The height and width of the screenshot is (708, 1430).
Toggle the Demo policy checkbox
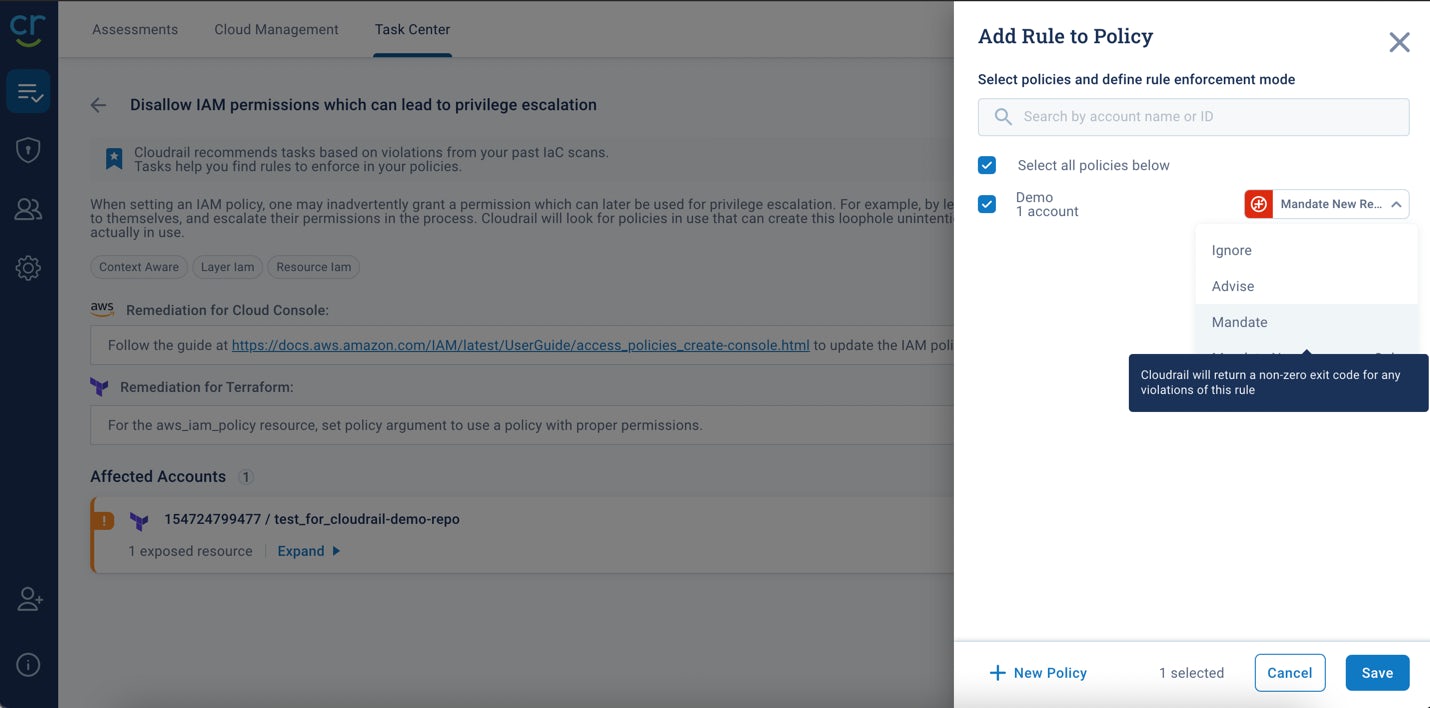coord(987,203)
